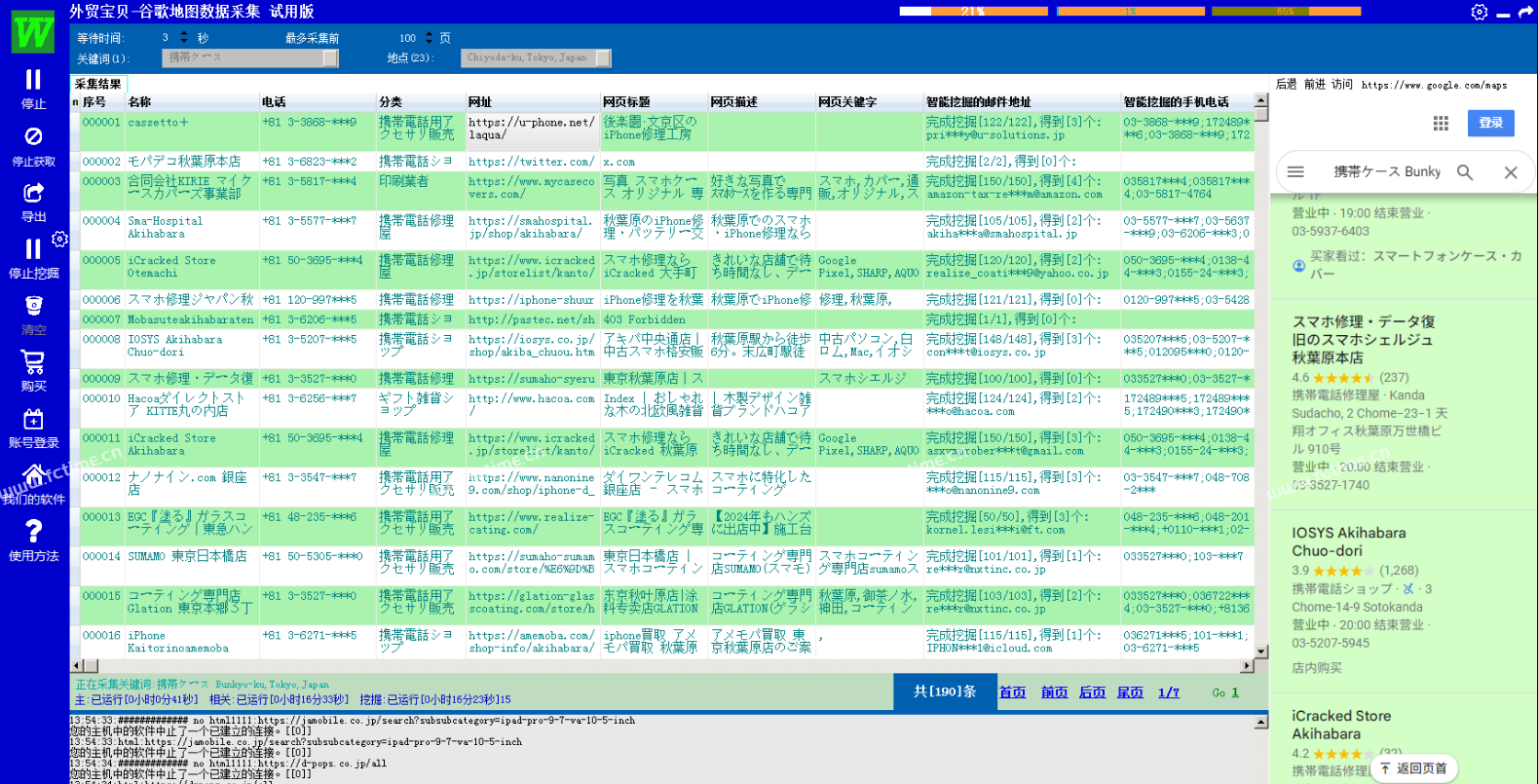Click the blue 登录 sign-in button
This screenshot has width=1538, height=784.
pyautogui.click(x=1490, y=123)
